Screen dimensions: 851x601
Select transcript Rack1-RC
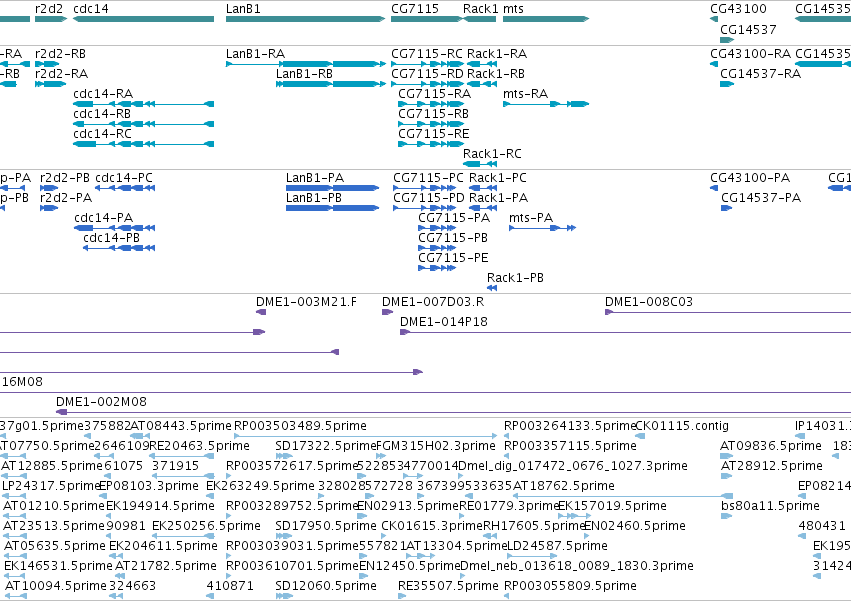[480, 164]
